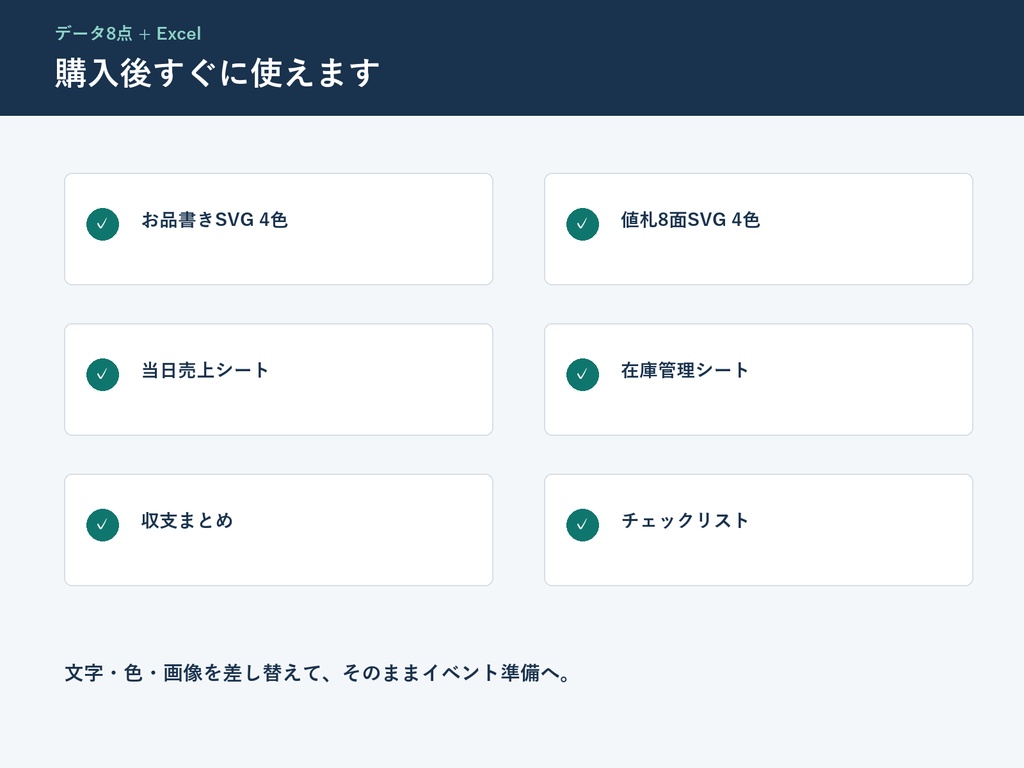Screen dimensions: 1024x768
Task: Click the 収支まとめ label
Action: [187, 520]
